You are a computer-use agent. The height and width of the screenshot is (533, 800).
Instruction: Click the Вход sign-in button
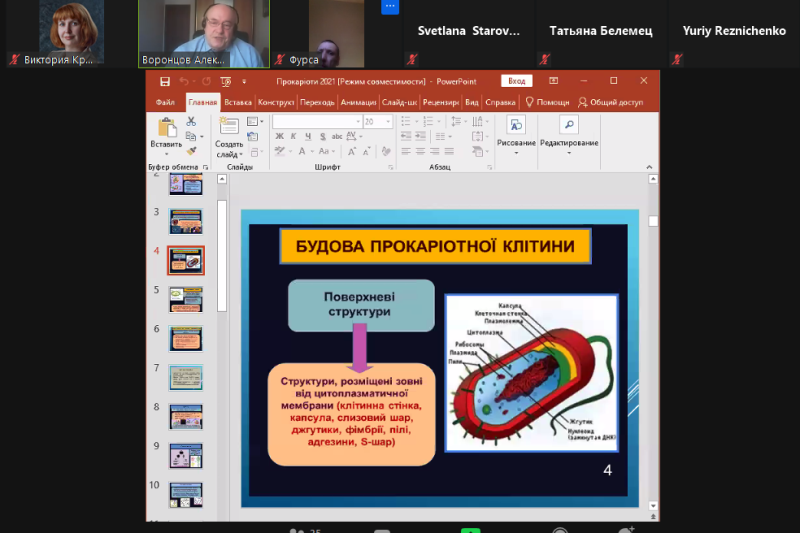(x=517, y=81)
